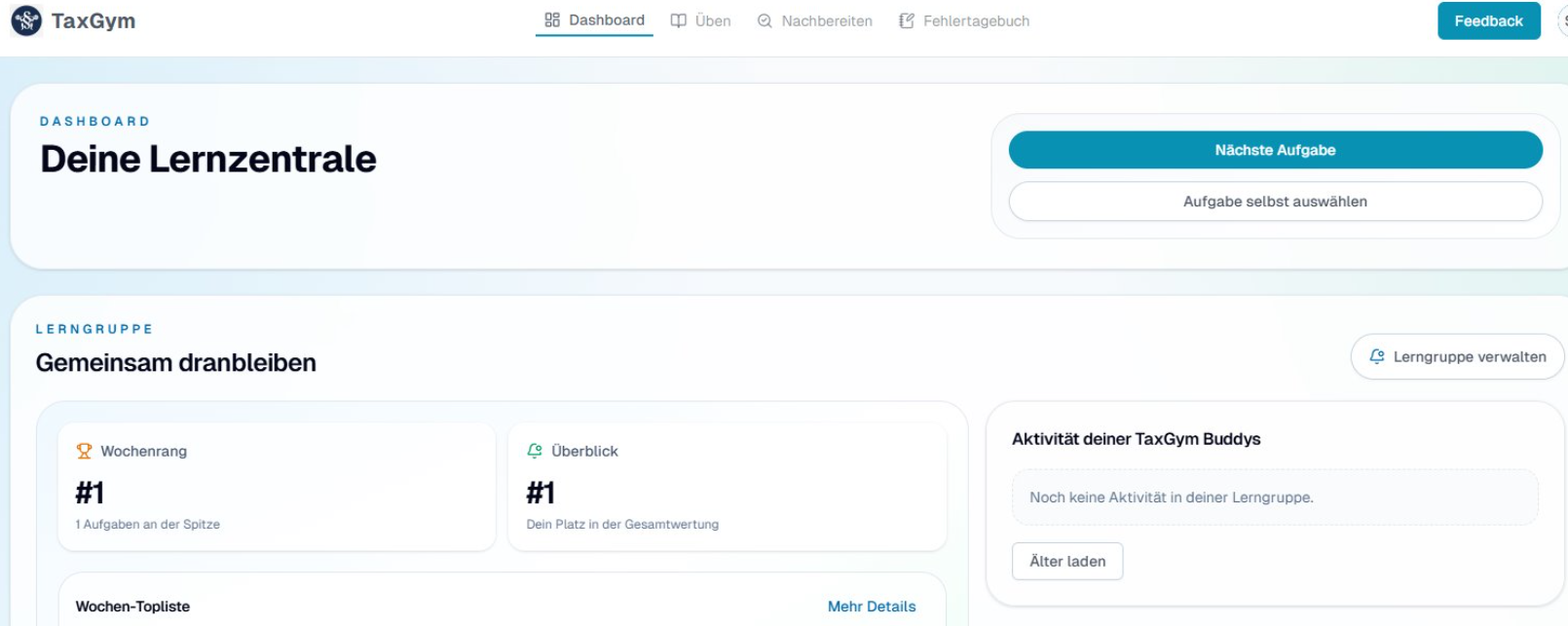
Task: Click the Wochenrang trophy icon
Action: point(84,451)
